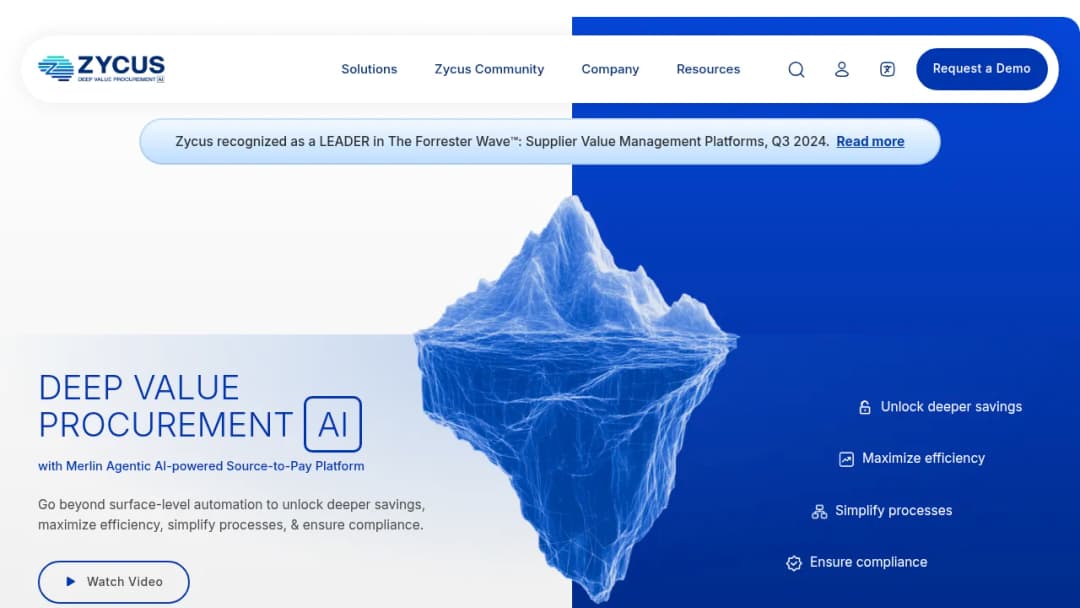1080x608 pixels.
Task: Select the Ensure compliance text
Action: click(x=869, y=563)
